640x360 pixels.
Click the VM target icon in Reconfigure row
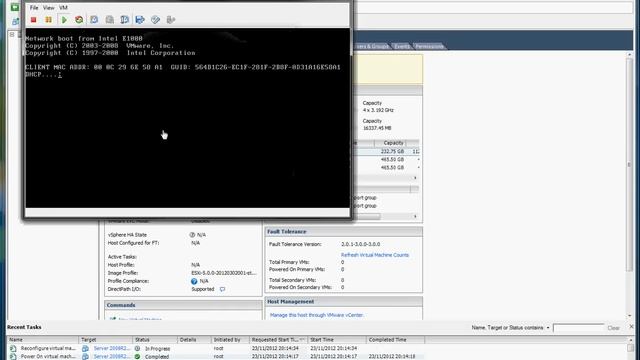pos(85,349)
